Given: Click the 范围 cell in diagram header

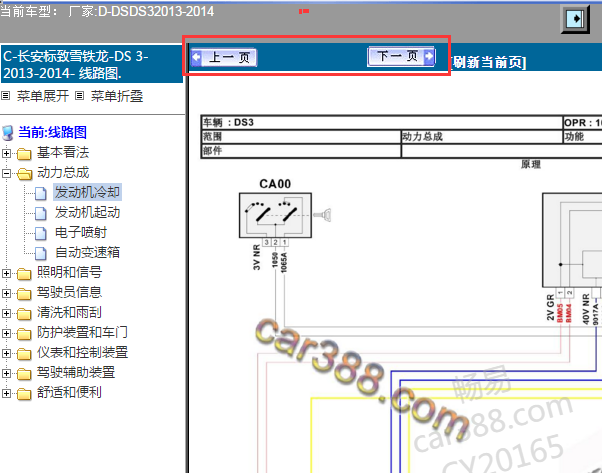Looking at the screenshot, I should coord(301,137).
